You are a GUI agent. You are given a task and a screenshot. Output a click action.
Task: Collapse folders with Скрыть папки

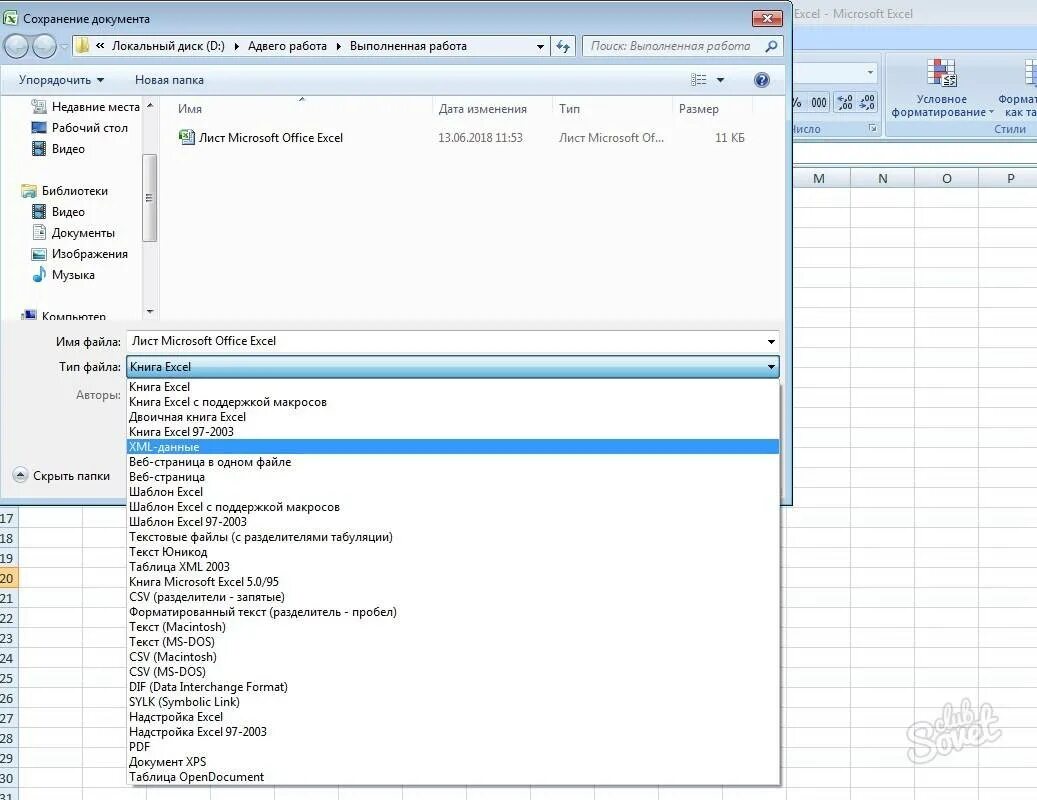(62, 476)
